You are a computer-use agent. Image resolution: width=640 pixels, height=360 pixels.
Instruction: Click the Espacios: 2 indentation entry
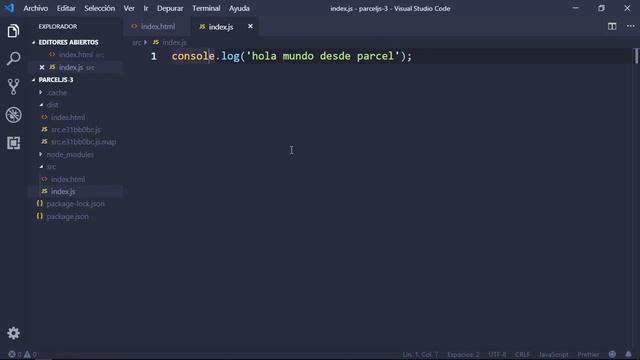click(x=463, y=354)
